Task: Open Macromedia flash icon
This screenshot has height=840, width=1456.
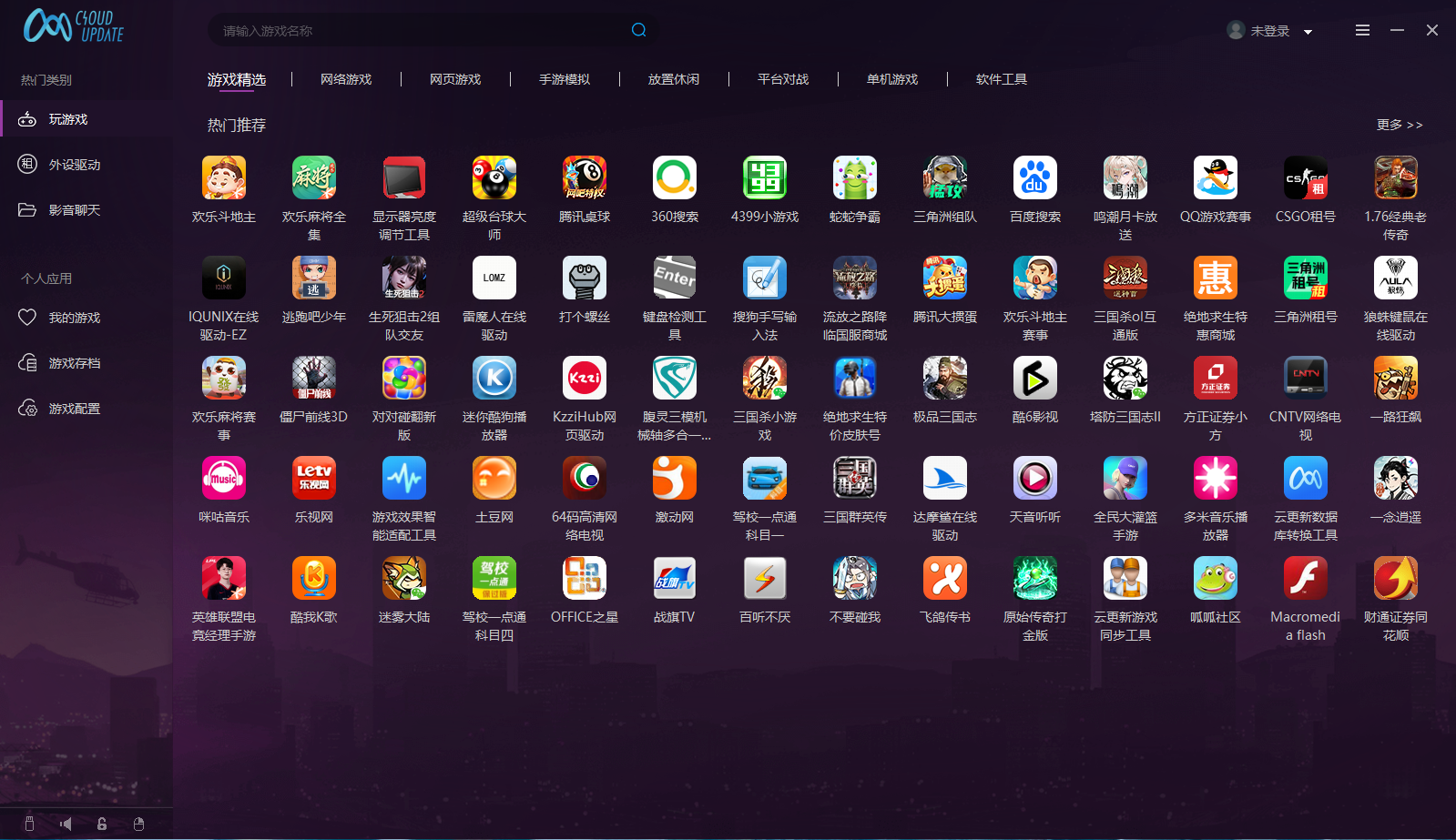Action: (1305, 579)
